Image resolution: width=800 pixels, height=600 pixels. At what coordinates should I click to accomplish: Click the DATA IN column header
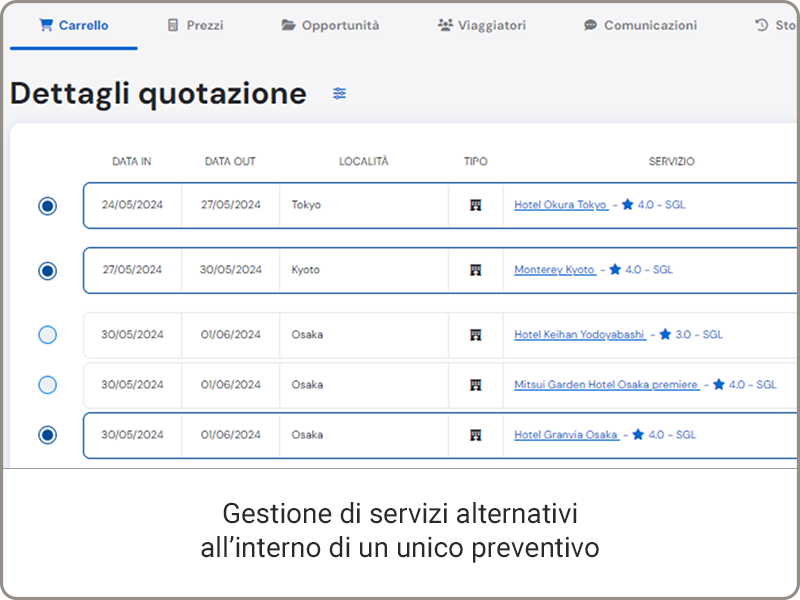point(132,161)
